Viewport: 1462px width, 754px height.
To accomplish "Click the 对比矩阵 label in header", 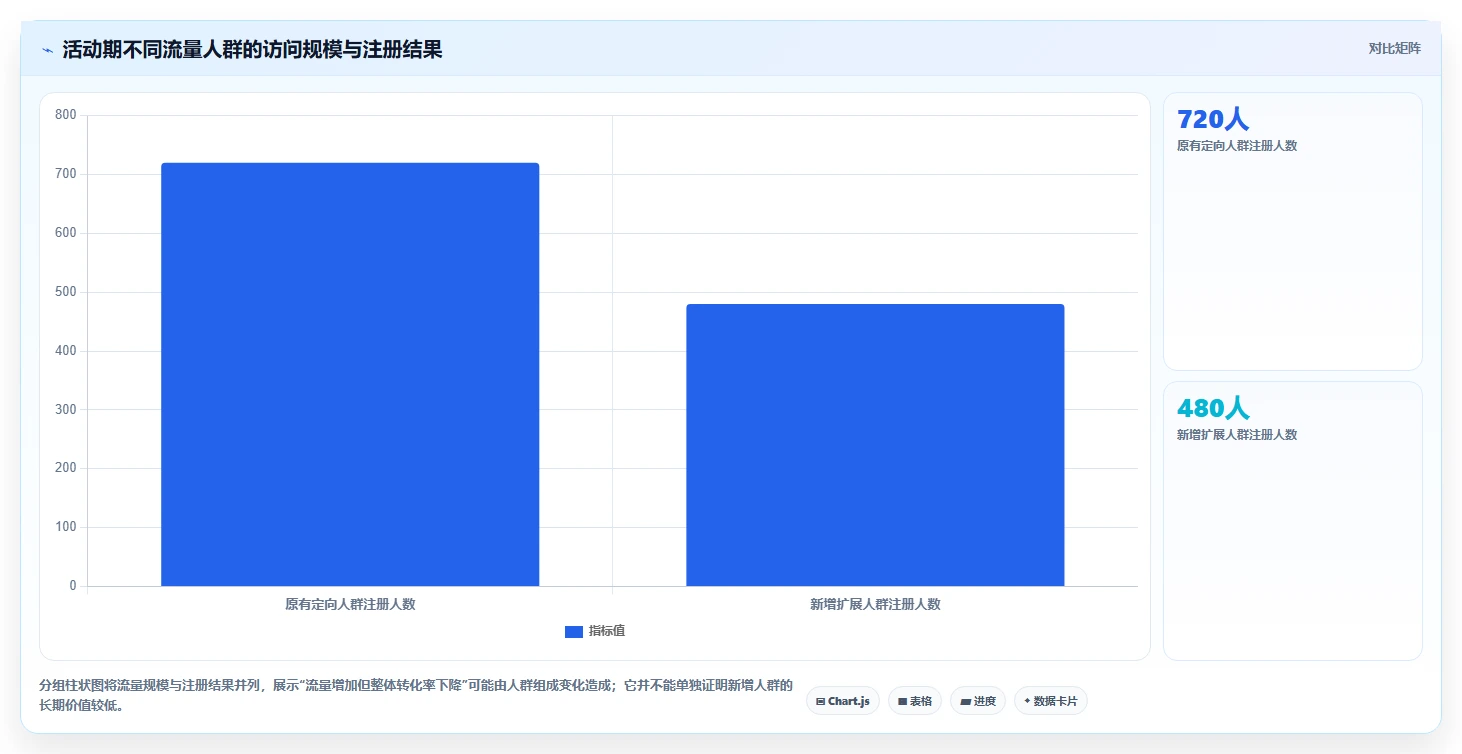I will click(1395, 49).
